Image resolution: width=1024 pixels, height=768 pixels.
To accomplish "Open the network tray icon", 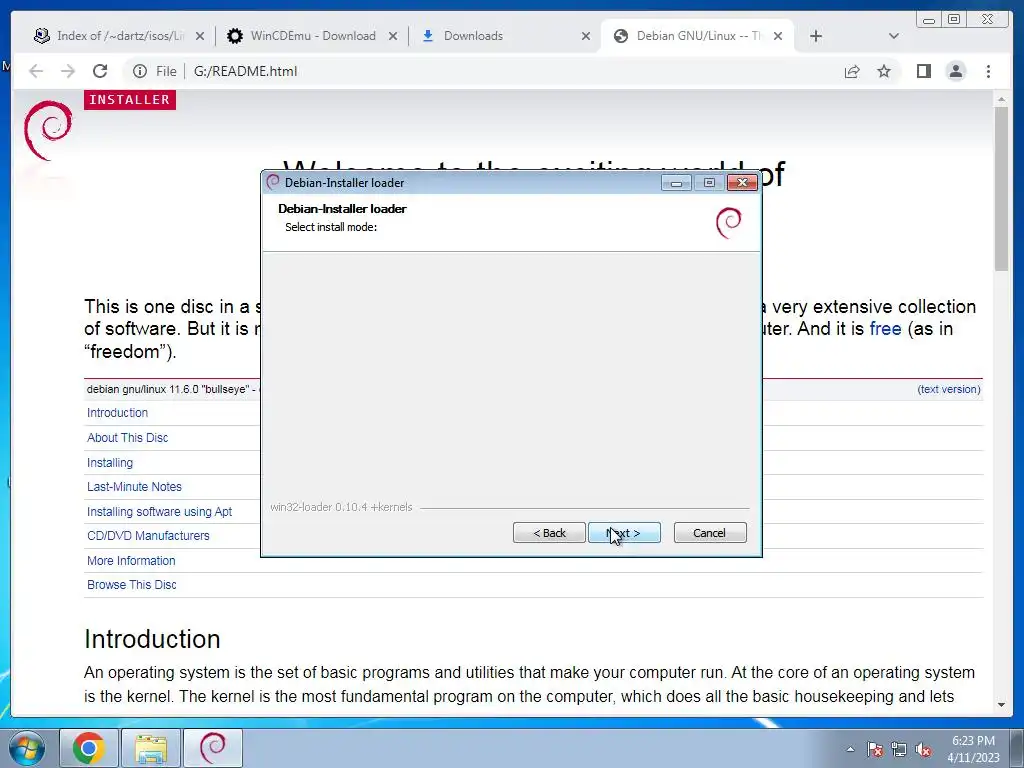I will tap(899, 749).
